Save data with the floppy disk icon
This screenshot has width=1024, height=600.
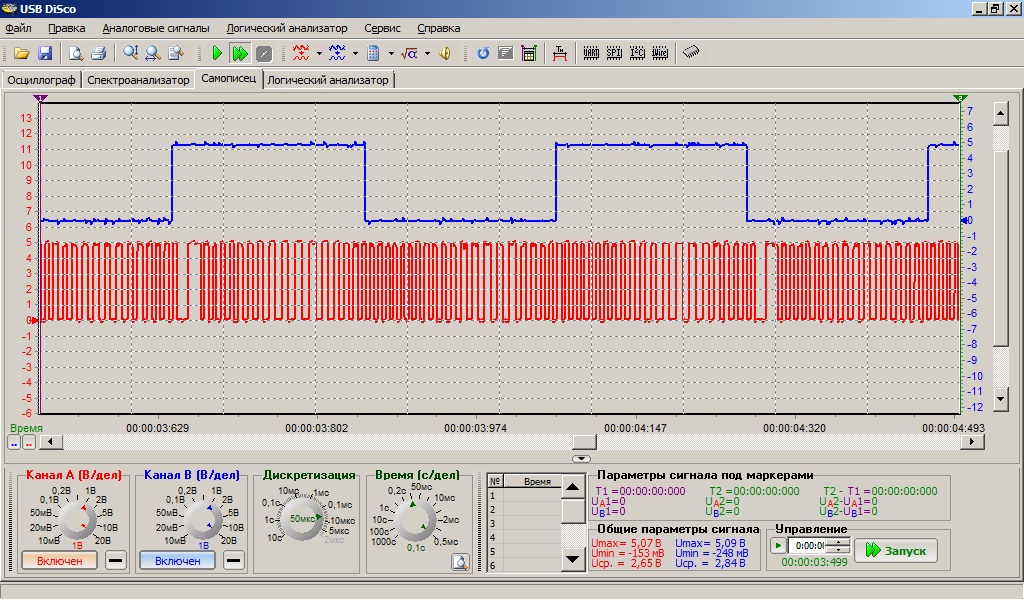click(x=44, y=54)
